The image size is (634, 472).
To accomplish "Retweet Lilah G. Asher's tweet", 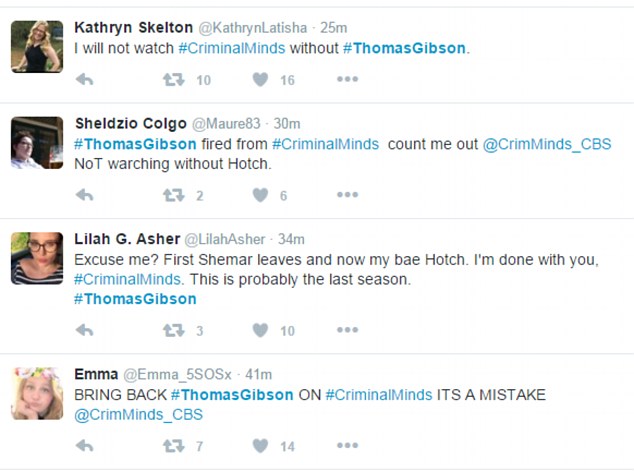I will [174, 330].
